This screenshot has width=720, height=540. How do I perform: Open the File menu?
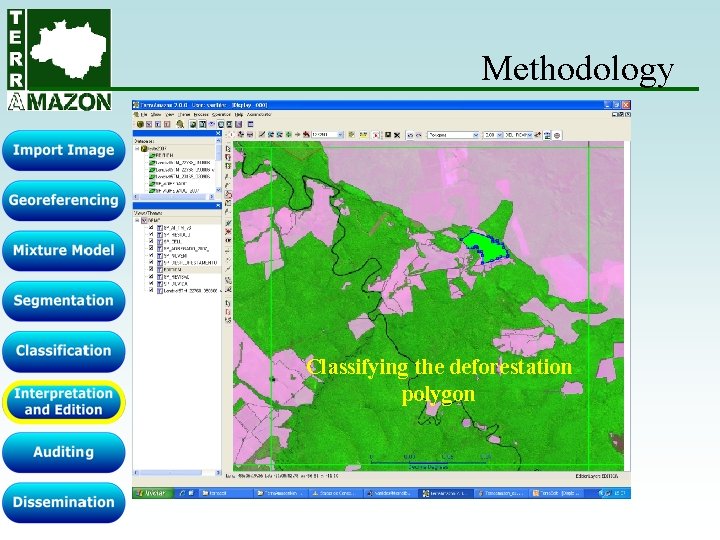tap(144, 114)
